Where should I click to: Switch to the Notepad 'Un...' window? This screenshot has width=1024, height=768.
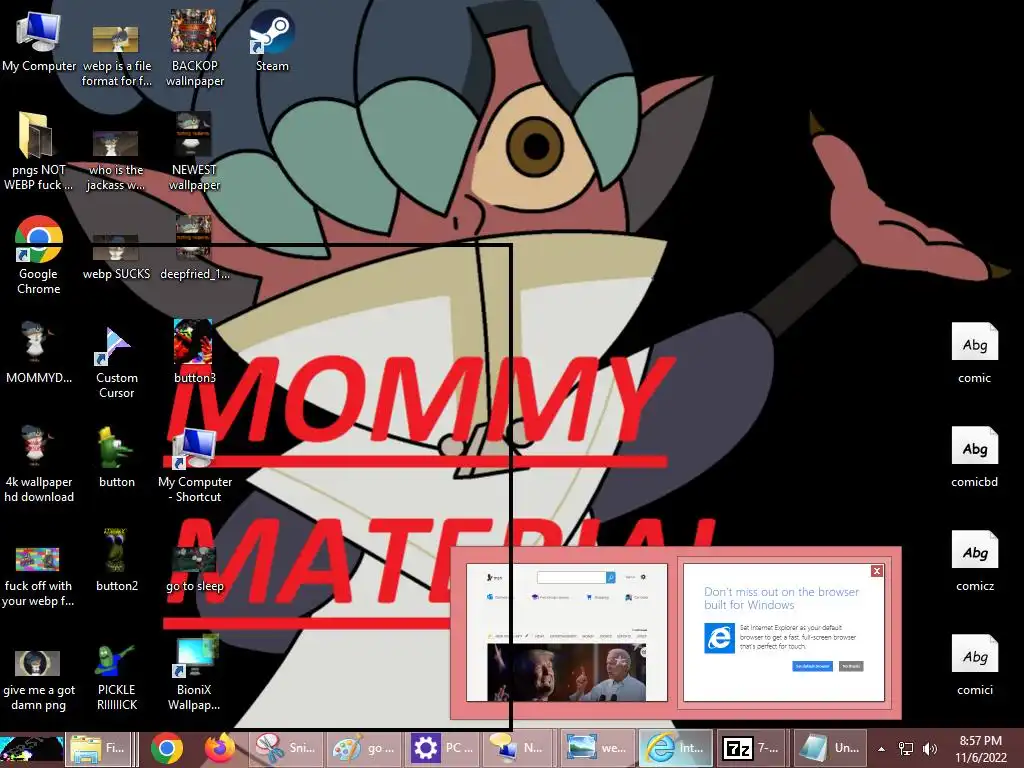(x=831, y=748)
